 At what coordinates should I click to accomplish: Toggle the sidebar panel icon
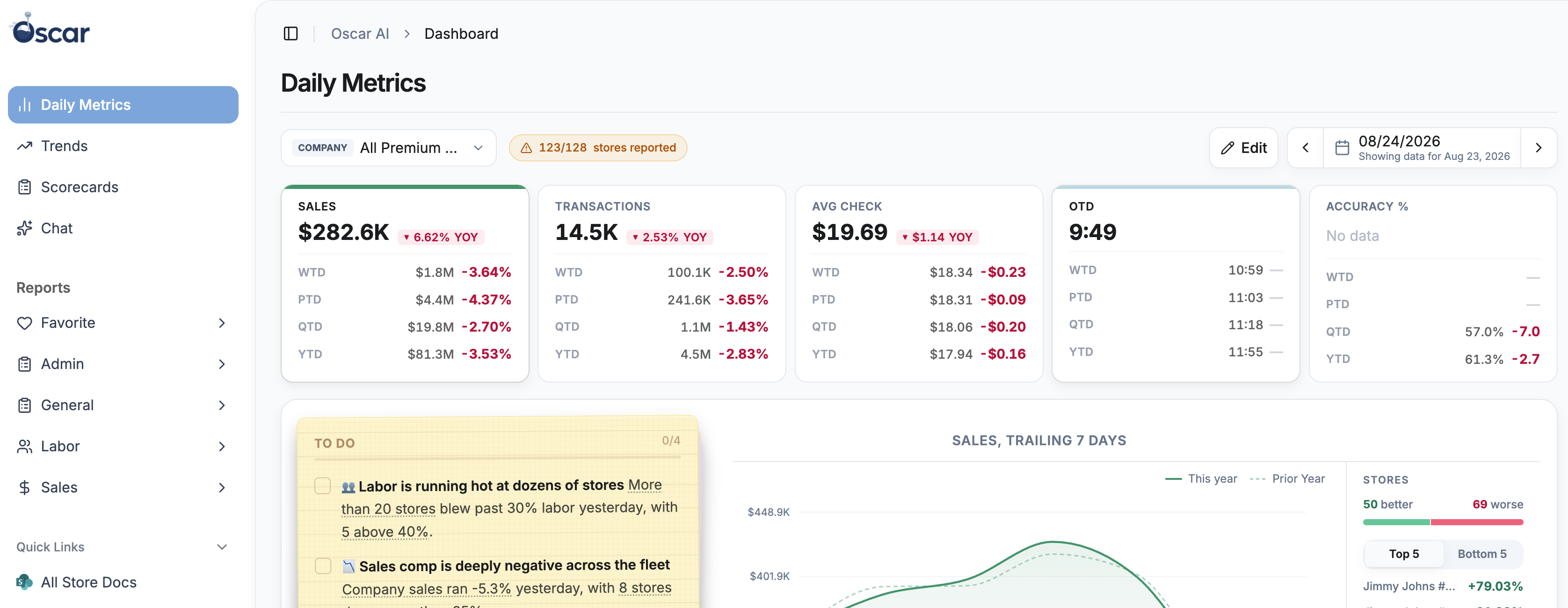(x=290, y=34)
